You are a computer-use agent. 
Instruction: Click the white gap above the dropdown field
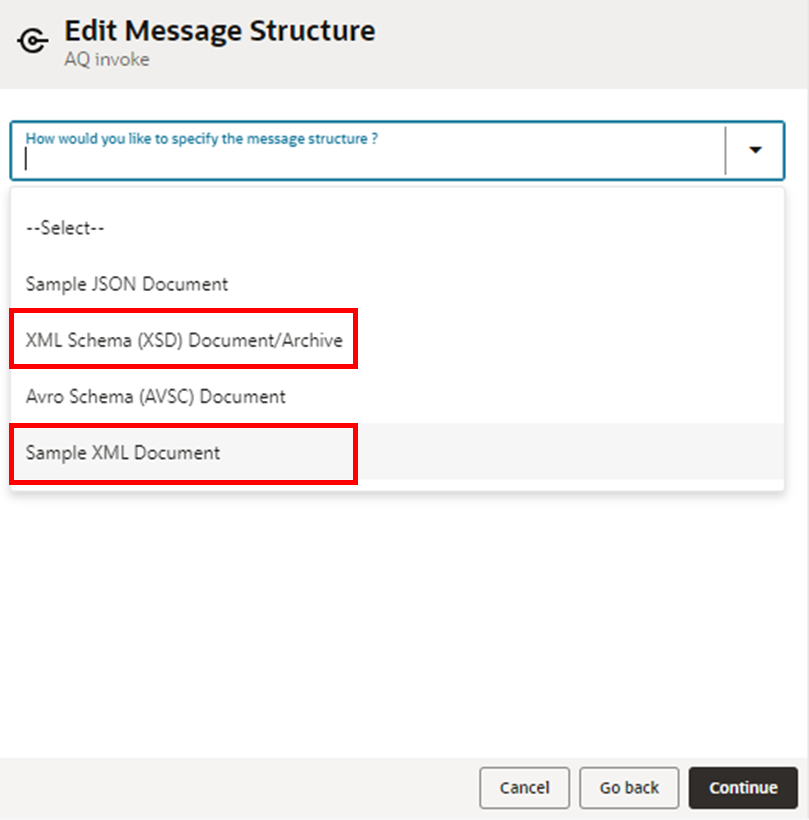400,105
